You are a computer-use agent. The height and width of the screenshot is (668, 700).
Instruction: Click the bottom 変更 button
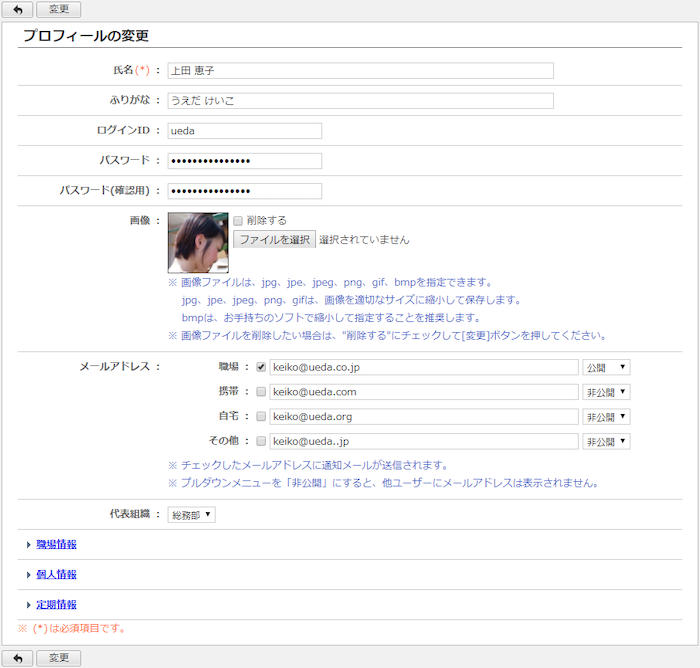[59, 657]
